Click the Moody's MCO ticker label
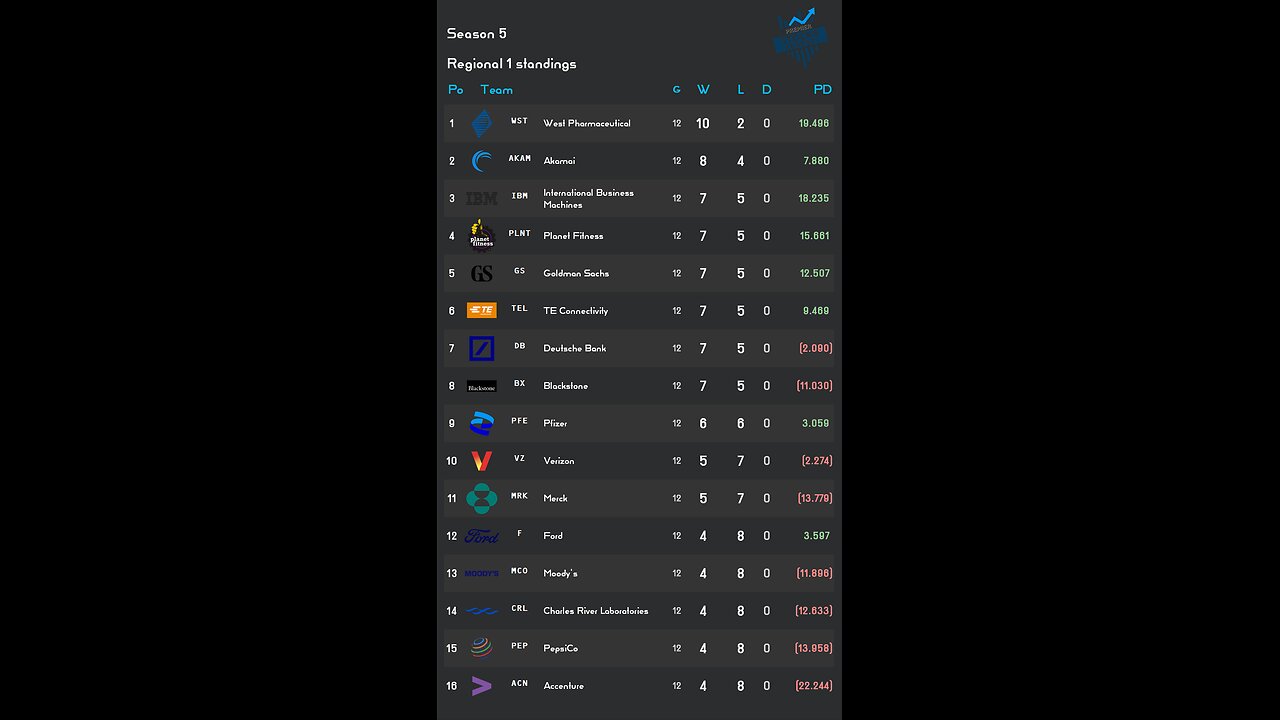 pyautogui.click(x=519, y=571)
